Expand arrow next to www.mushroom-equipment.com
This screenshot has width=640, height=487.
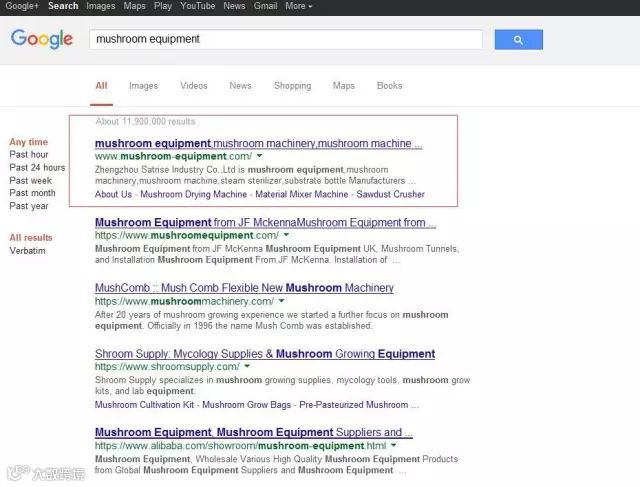click(x=260, y=156)
